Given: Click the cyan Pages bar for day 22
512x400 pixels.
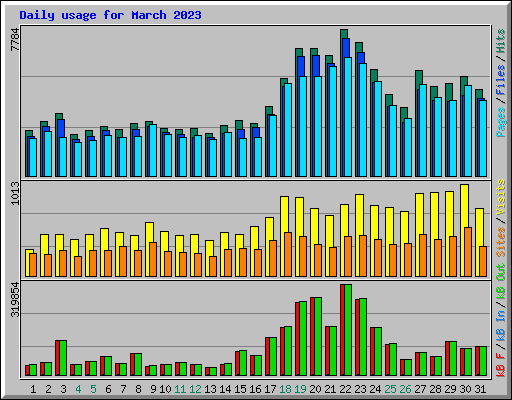Looking at the screenshot, I should click(x=348, y=117).
